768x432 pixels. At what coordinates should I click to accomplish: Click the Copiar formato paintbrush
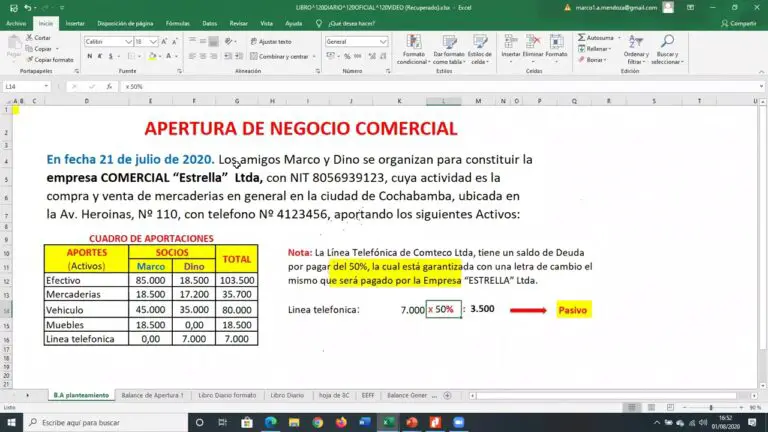pos(29,60)
